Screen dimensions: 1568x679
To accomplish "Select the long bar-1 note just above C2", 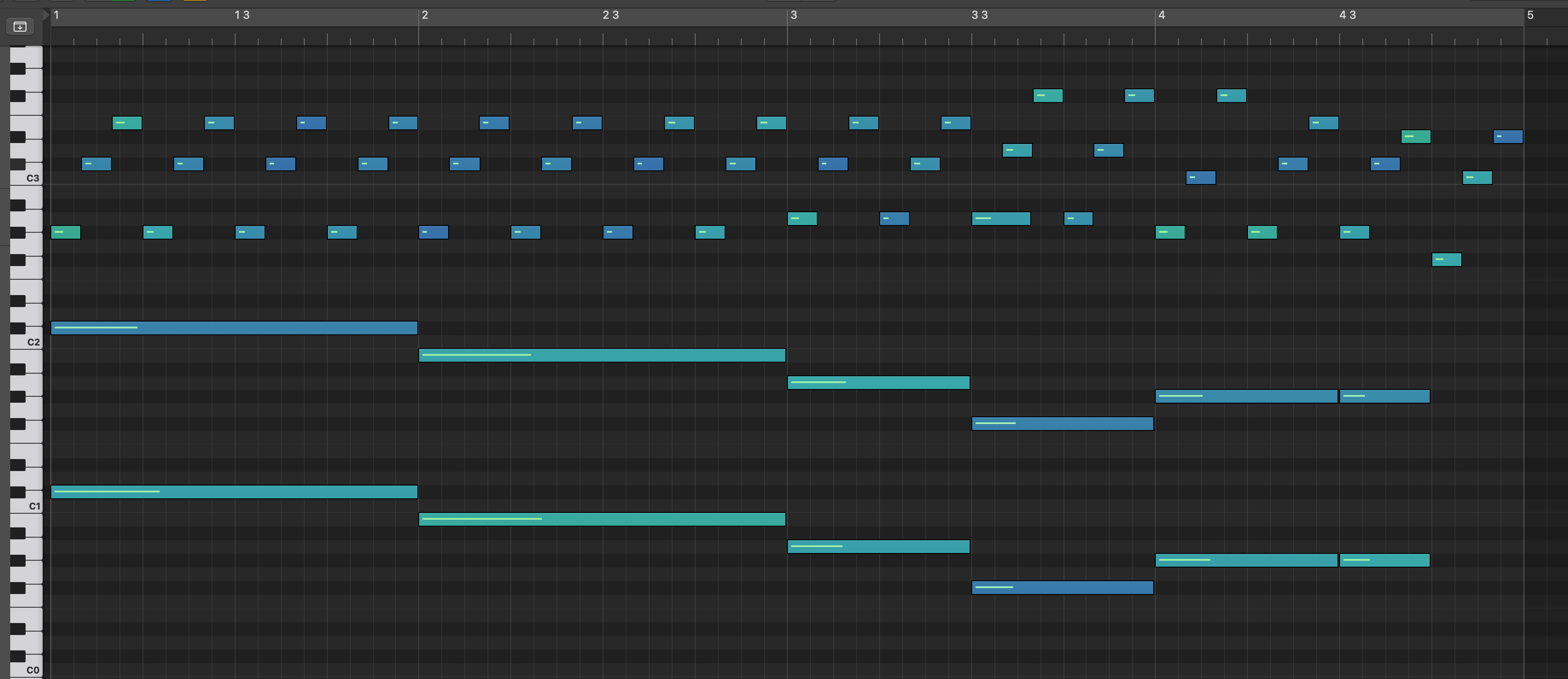I will tap(234, 328).
